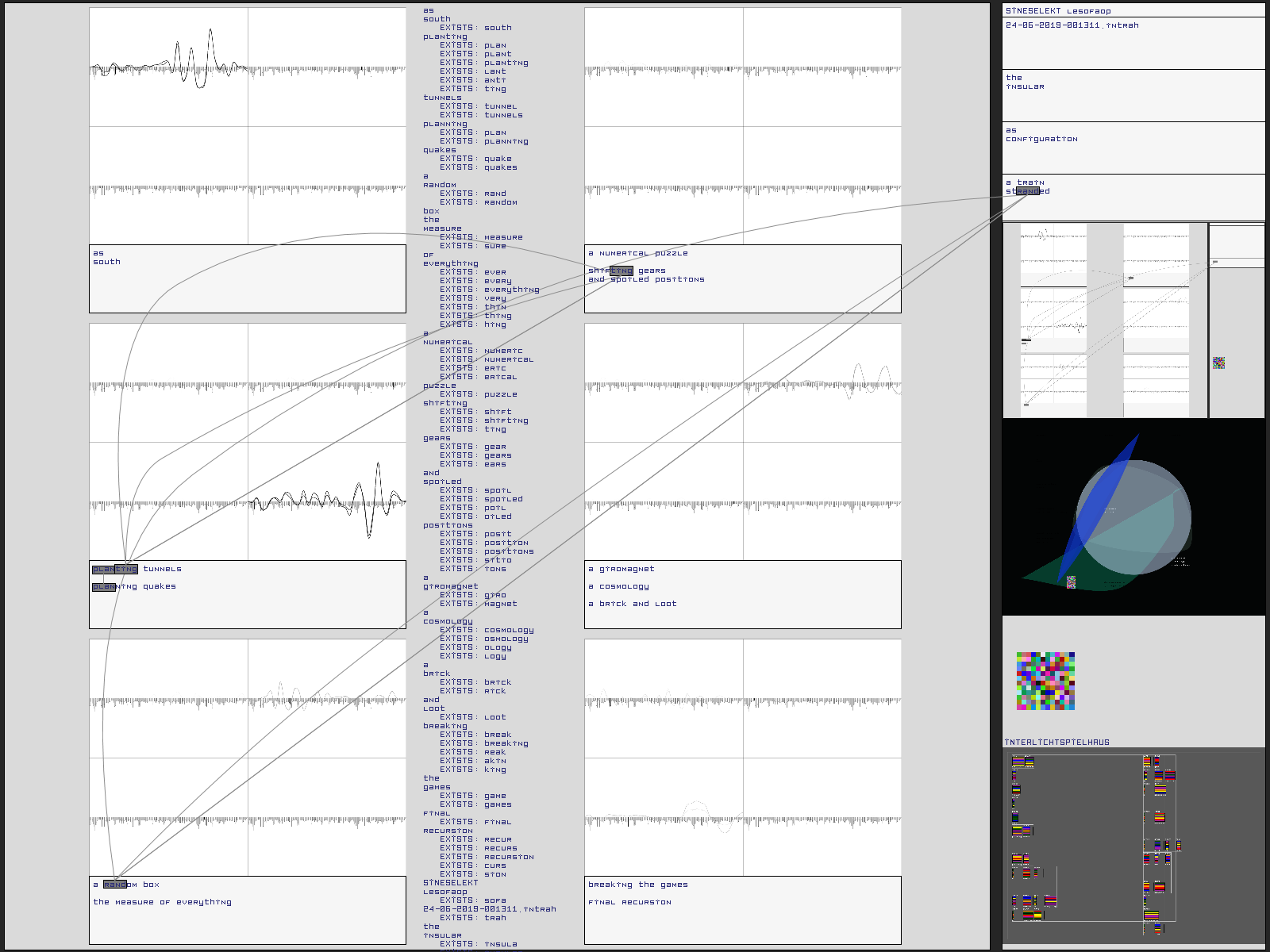Click highlighted 'stranded' word under 'a train'
The image size is (1270, 952).
[x=1027, y=191]
